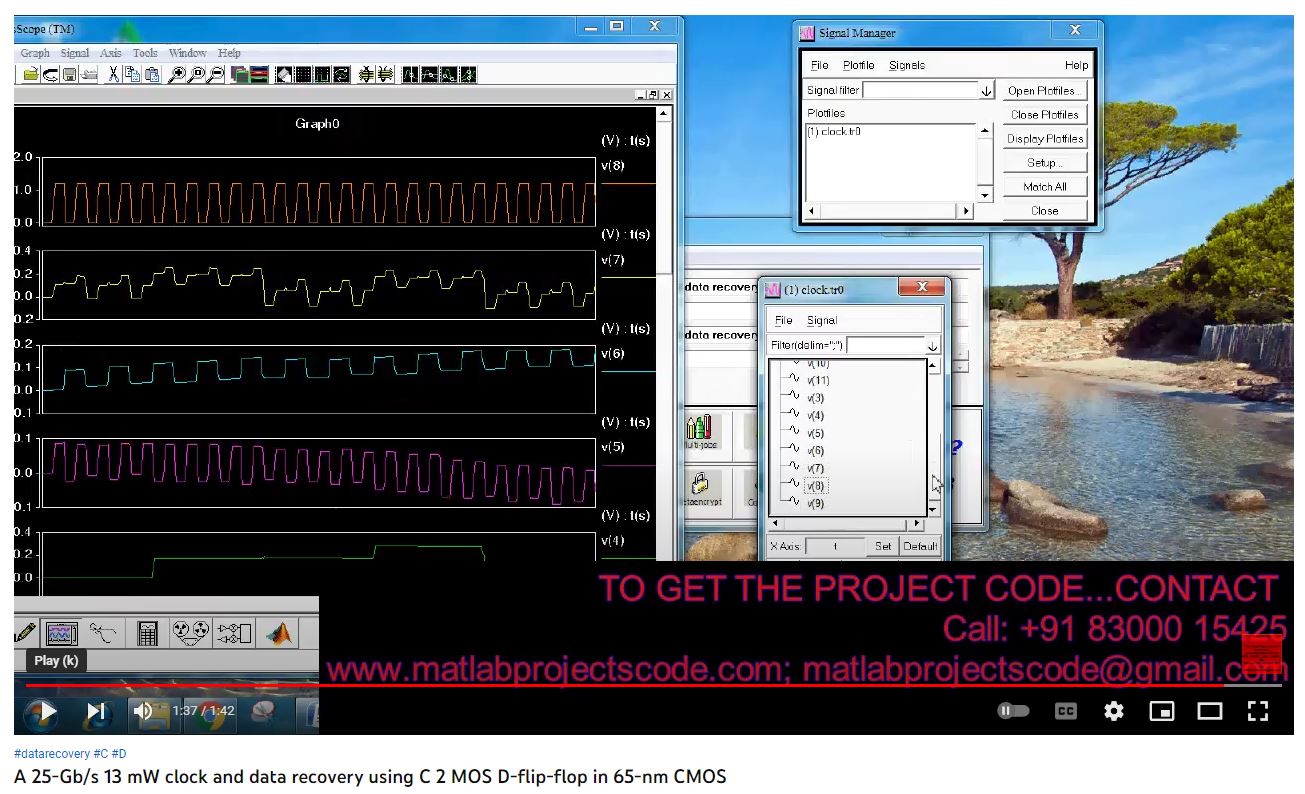Viewport: 1305px width, 794px height.
Task: Mute the video volume speaker
Action: click(x=143, y=711)
